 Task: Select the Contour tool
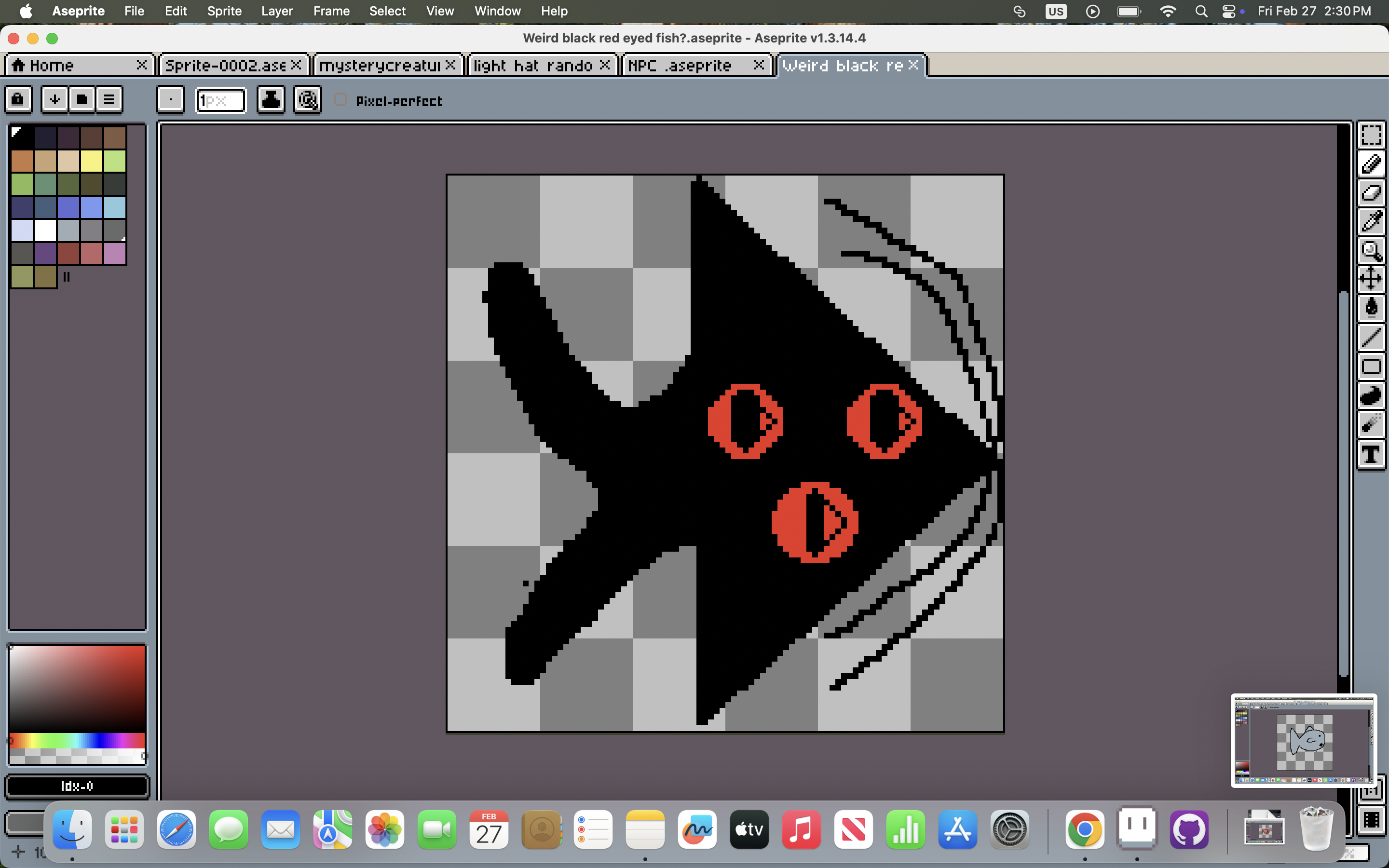coord(1371,395)
